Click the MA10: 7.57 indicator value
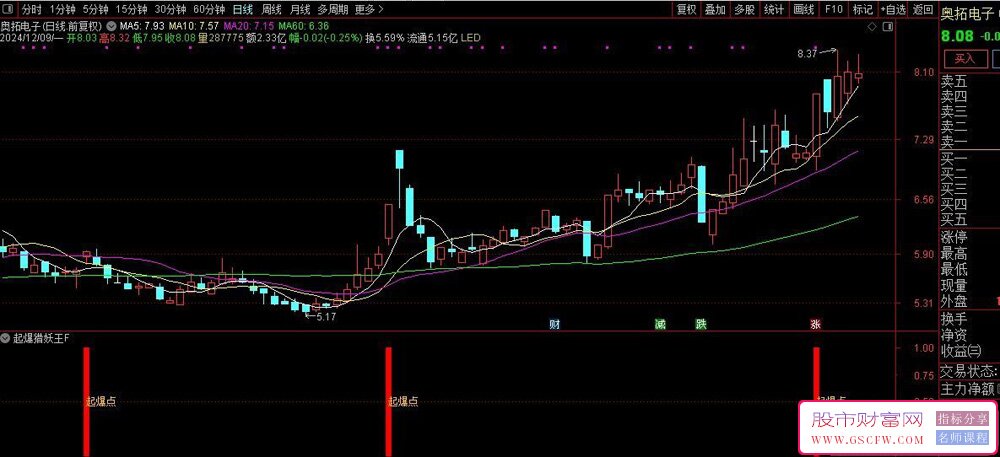The image size is (1000, 457). click(x=192, y=26)
